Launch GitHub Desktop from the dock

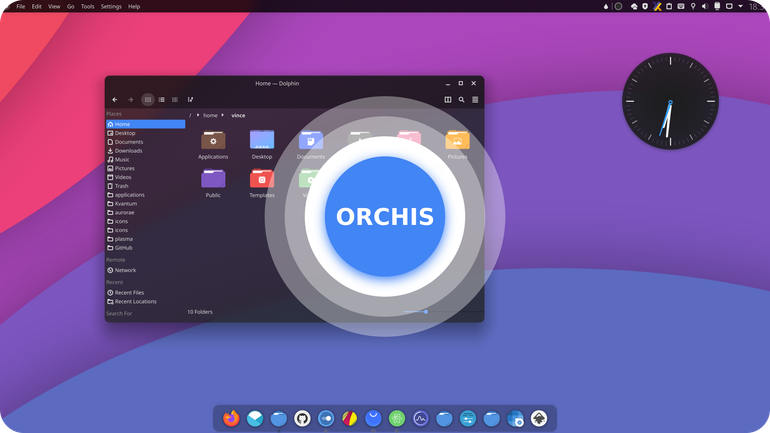[302, 418]
